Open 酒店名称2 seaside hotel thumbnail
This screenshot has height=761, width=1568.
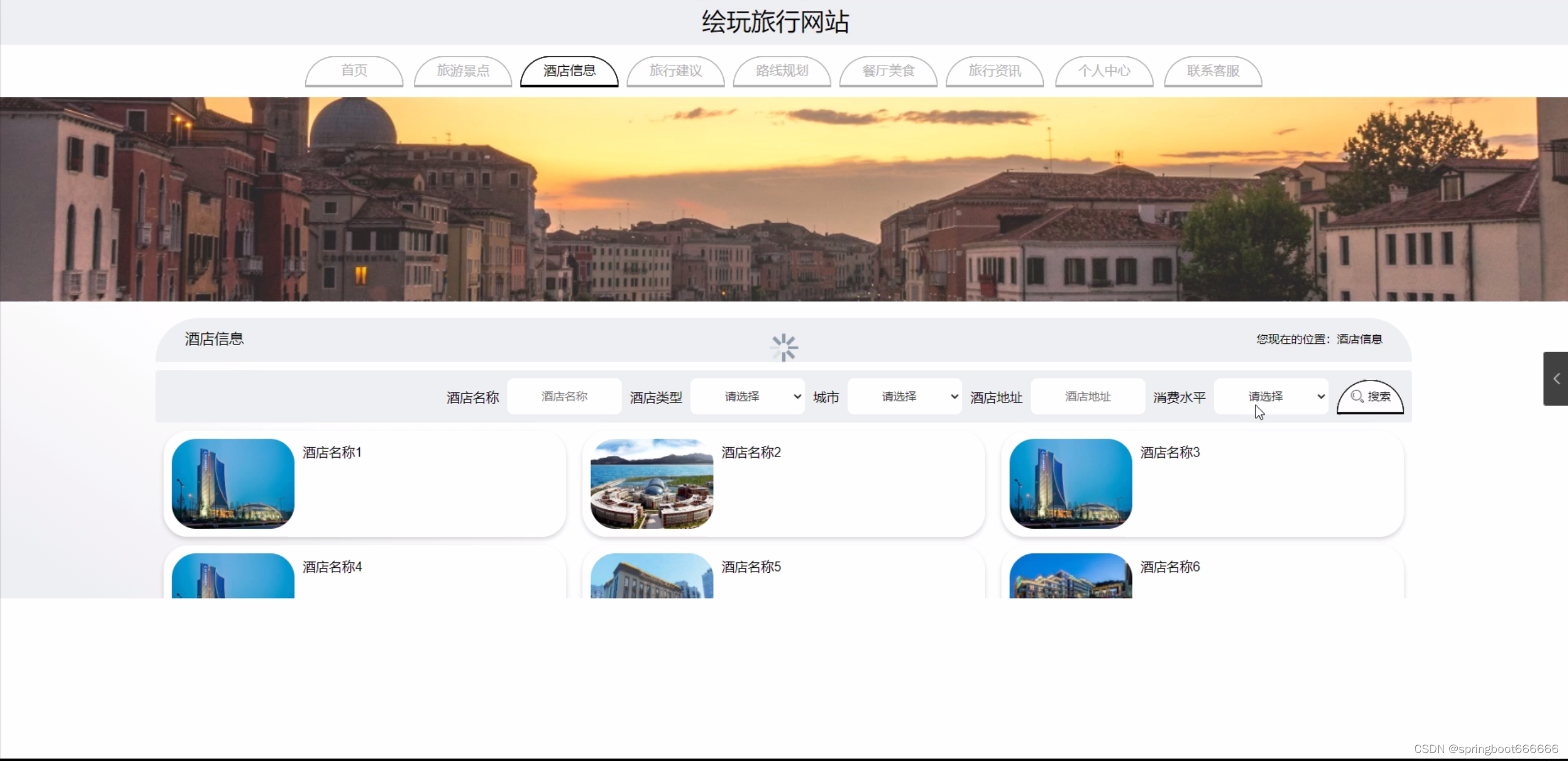click(652, 483)
